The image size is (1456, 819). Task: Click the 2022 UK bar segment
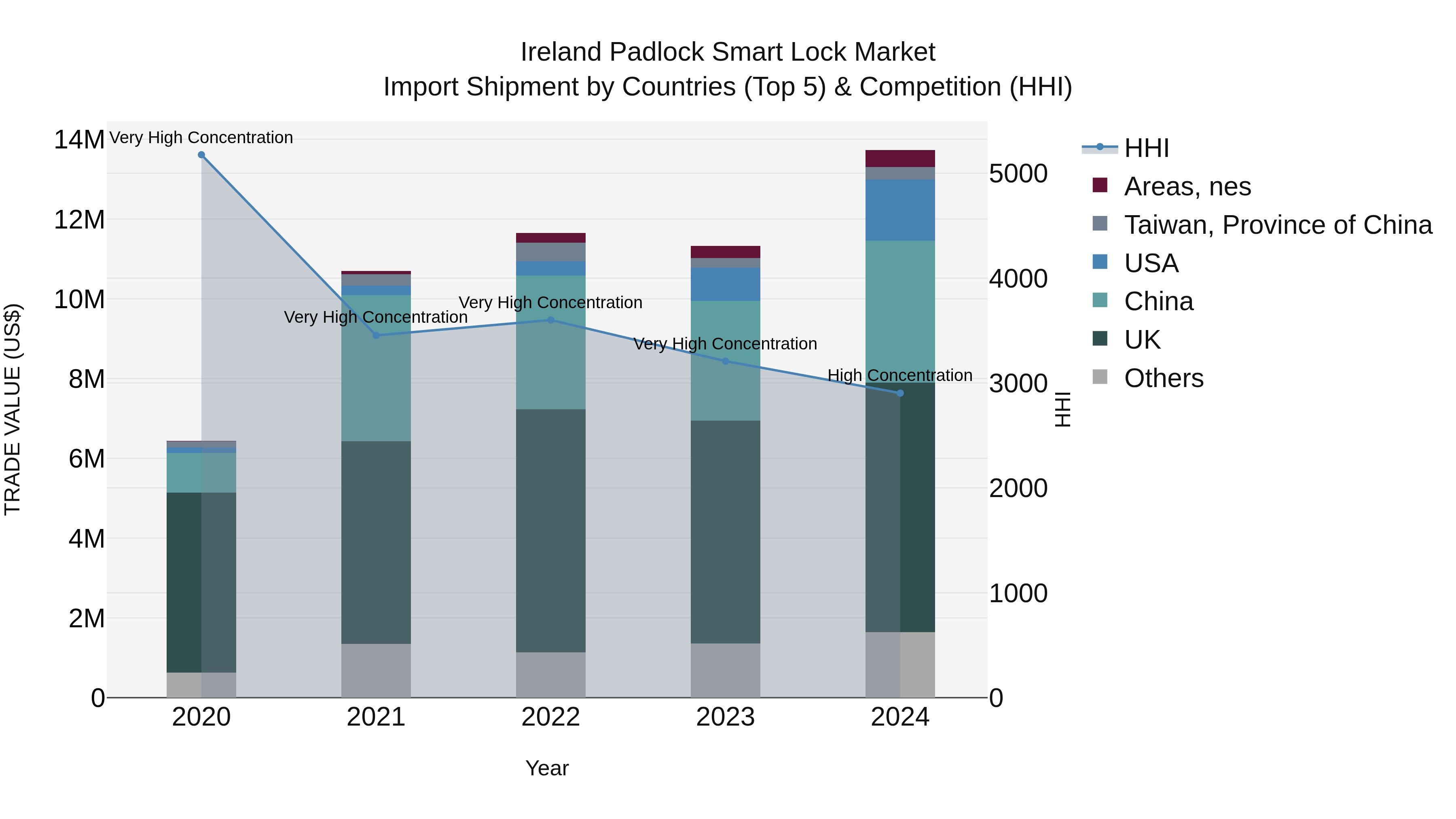tap(551, 531)
